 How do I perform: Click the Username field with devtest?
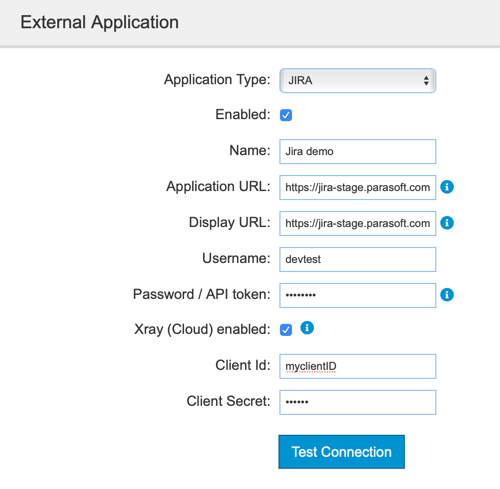(x=358, y=259)
